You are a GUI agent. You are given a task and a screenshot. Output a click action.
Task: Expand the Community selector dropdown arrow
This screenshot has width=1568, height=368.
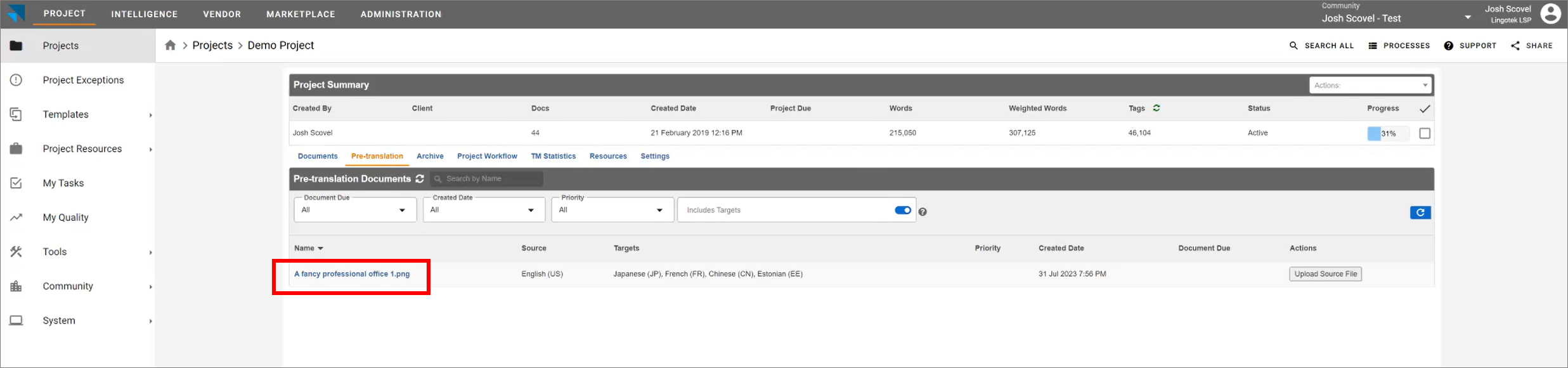click(1468, 18)
